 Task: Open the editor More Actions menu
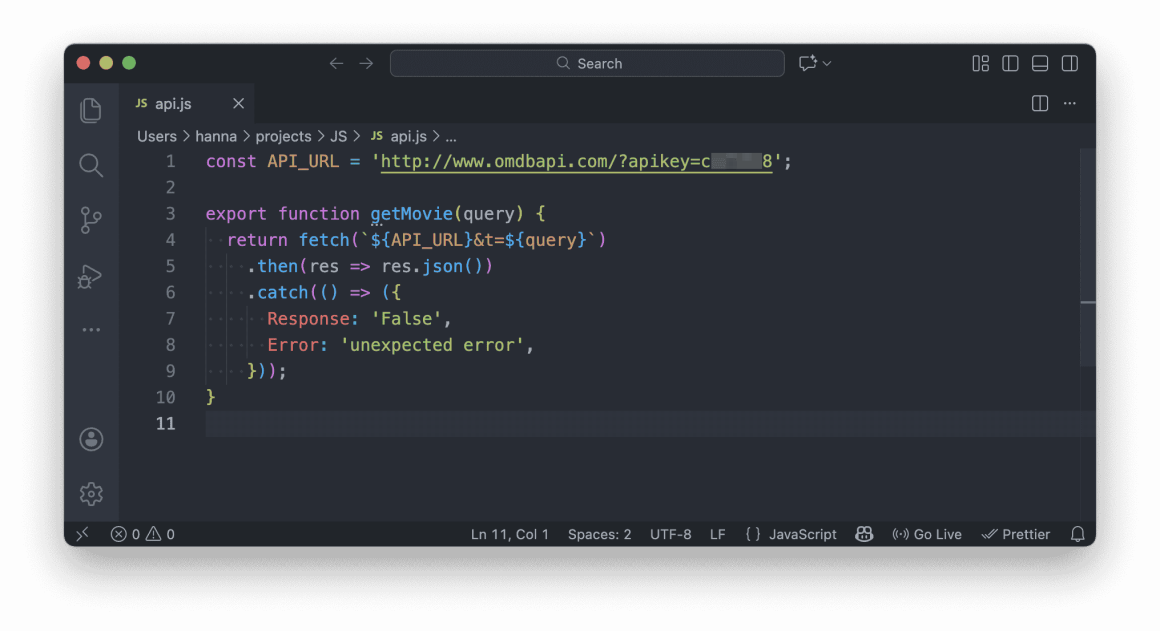(x=1070, y=103)
